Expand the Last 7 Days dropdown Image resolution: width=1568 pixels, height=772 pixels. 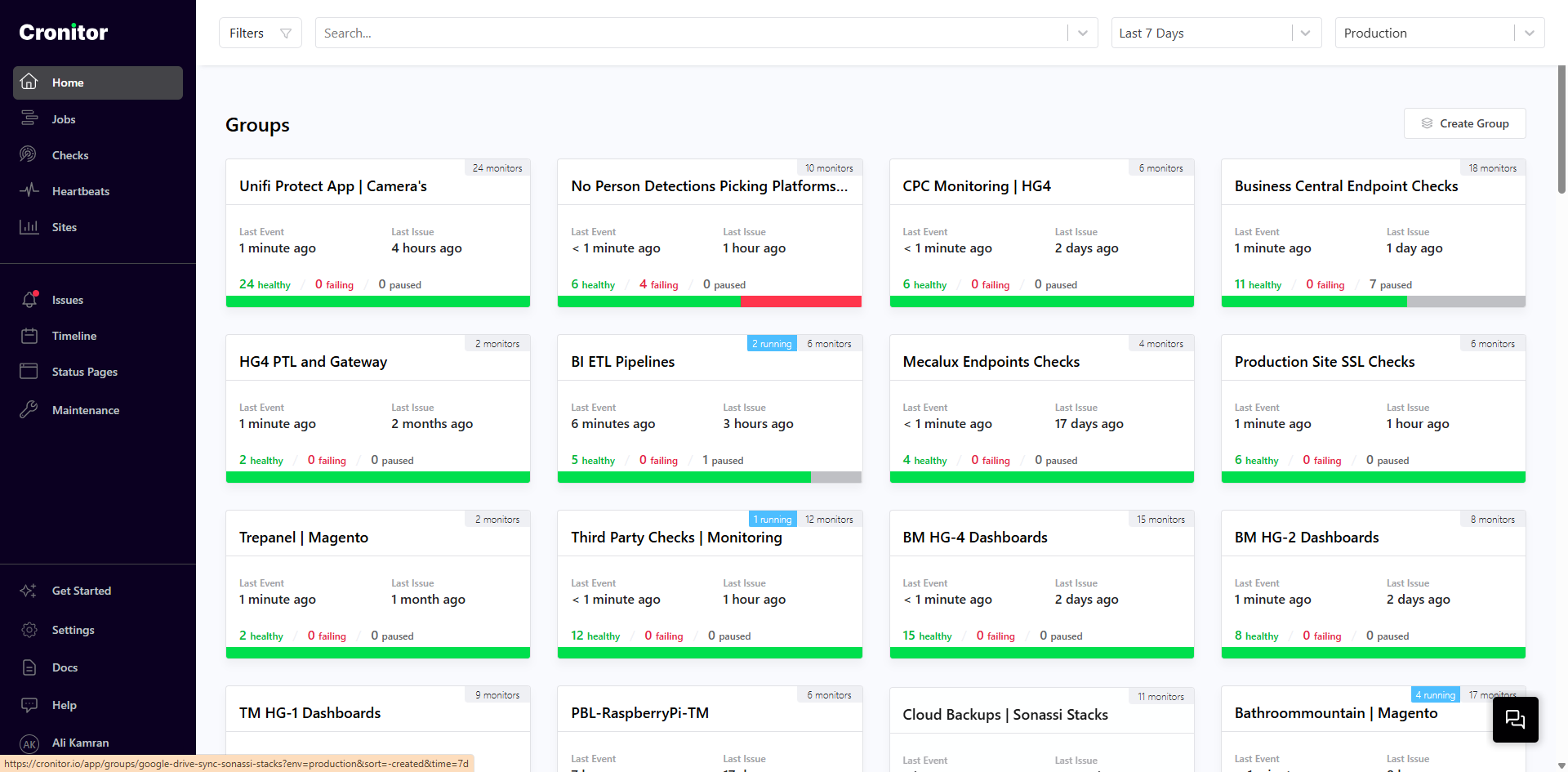pos(1305,33)
